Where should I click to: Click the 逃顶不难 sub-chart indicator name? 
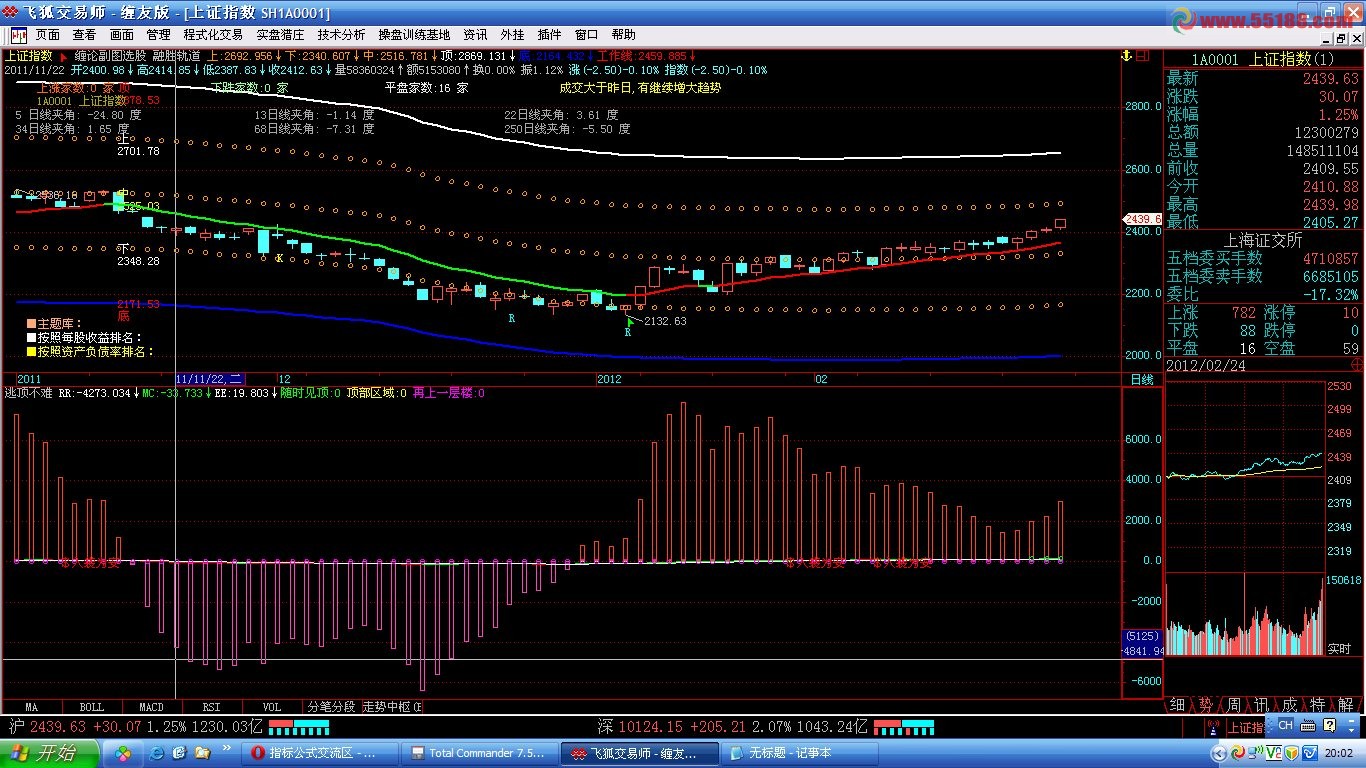(28, 394)
